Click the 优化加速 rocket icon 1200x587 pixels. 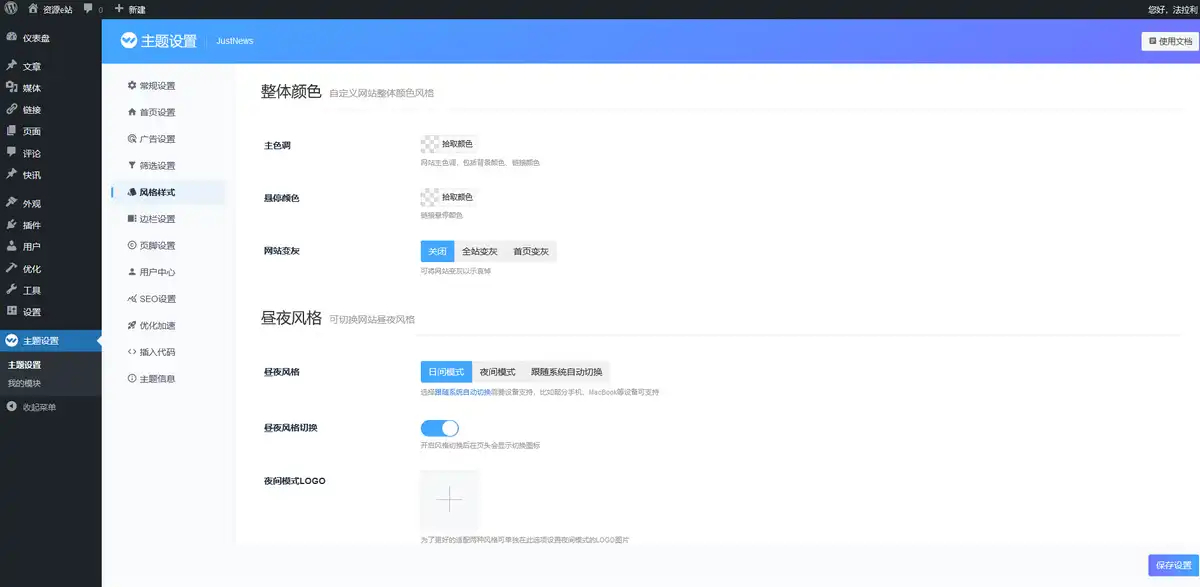(x=132, y=325)
